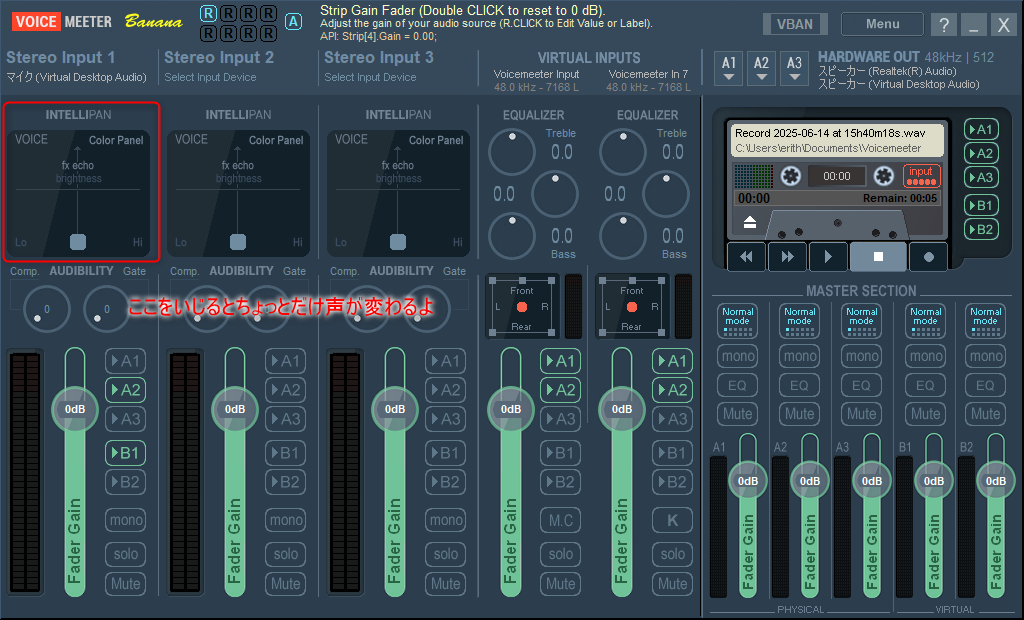The height and width of the screenshot is (620, 1024).
Task: Disable B1 routing on Stereo Input 1
Action: point(125,453)
